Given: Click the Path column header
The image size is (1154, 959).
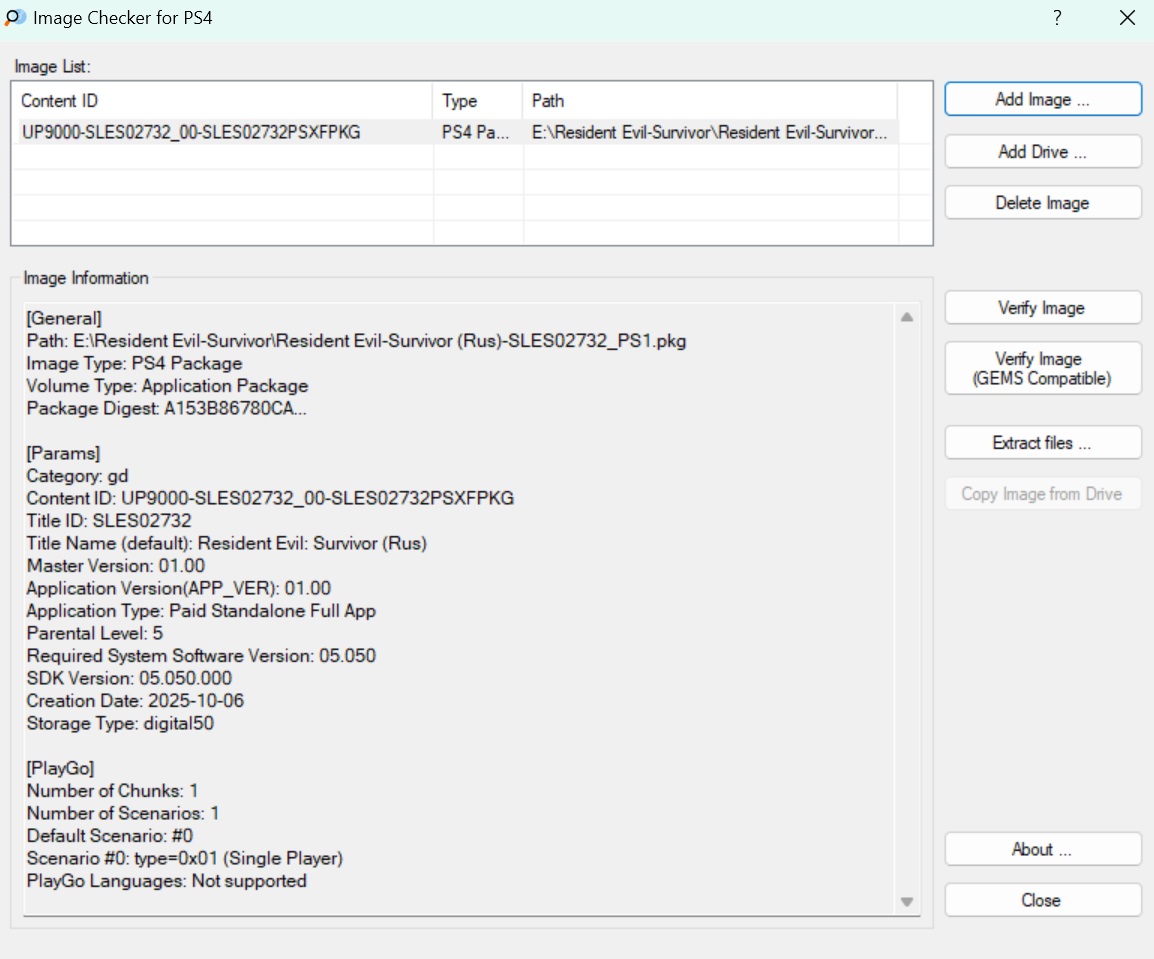Looking at the screenshot, I should [x=708, y=101].
